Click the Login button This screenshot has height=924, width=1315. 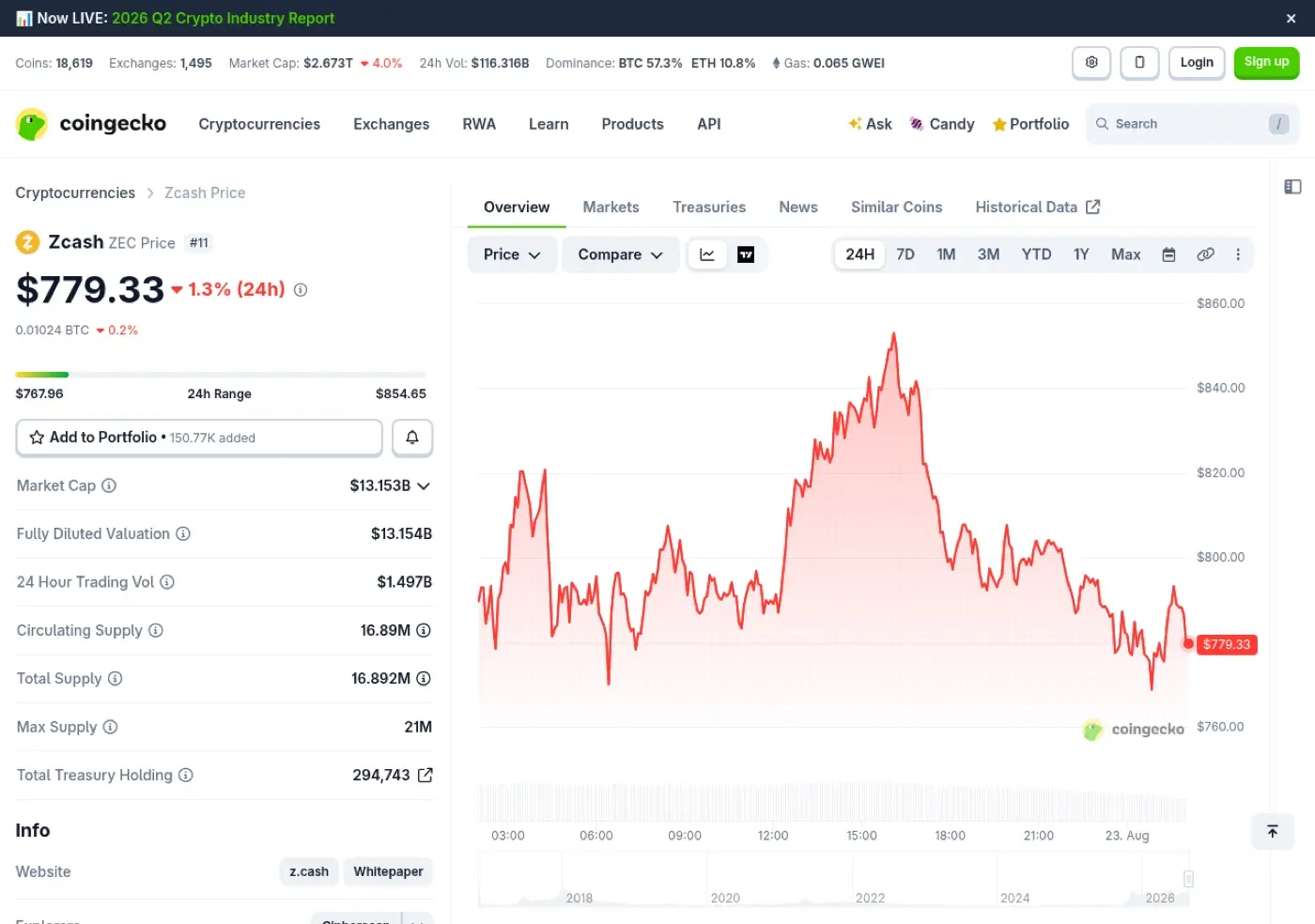click(1197, 63)
